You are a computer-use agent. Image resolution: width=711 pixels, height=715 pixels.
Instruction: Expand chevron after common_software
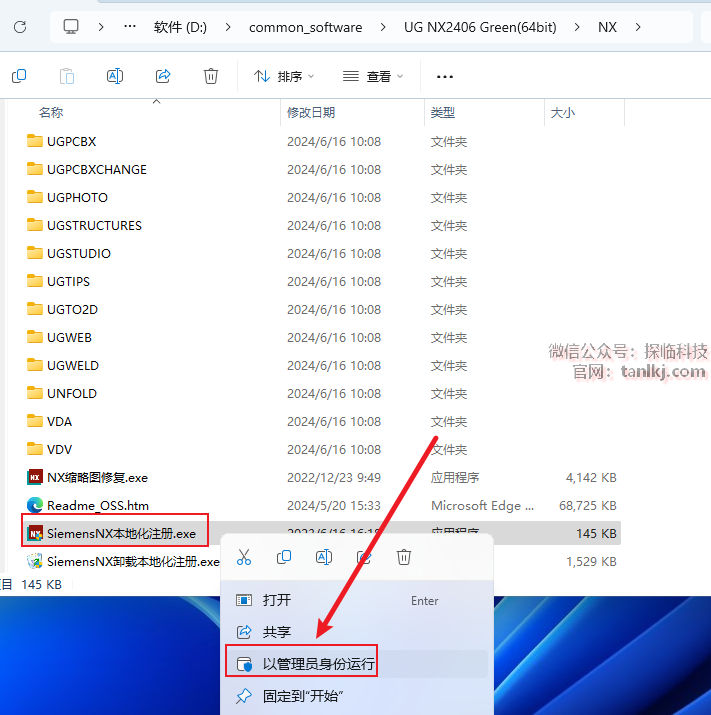pos(383,27)
